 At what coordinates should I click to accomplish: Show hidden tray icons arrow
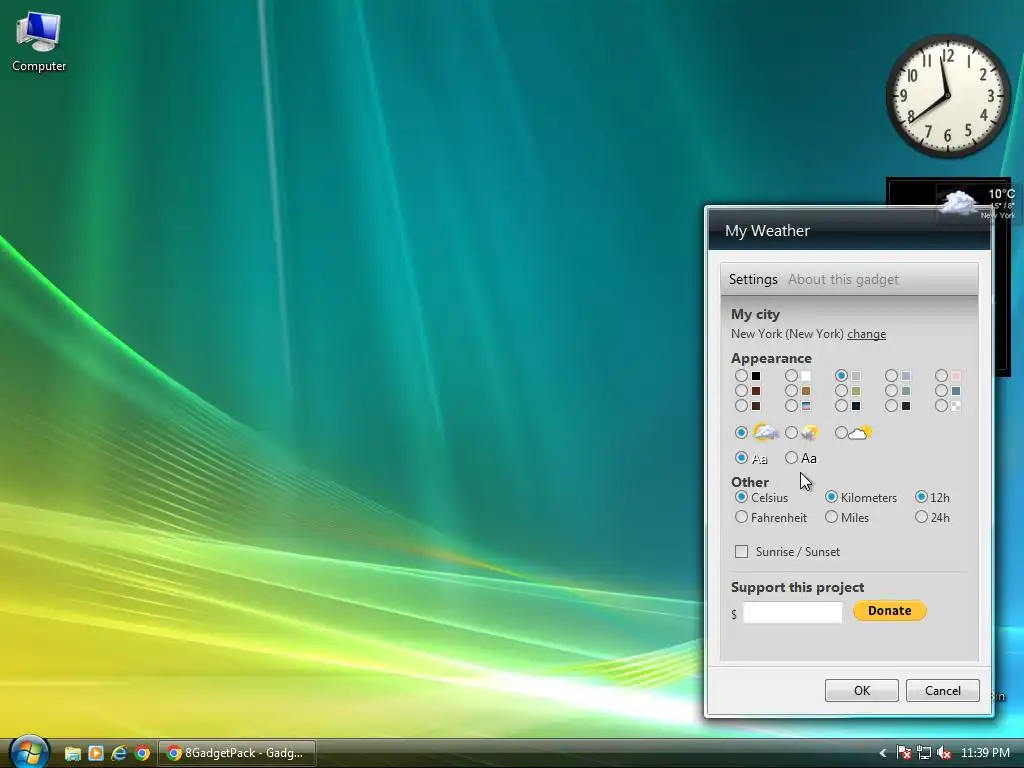pos(883,753)
